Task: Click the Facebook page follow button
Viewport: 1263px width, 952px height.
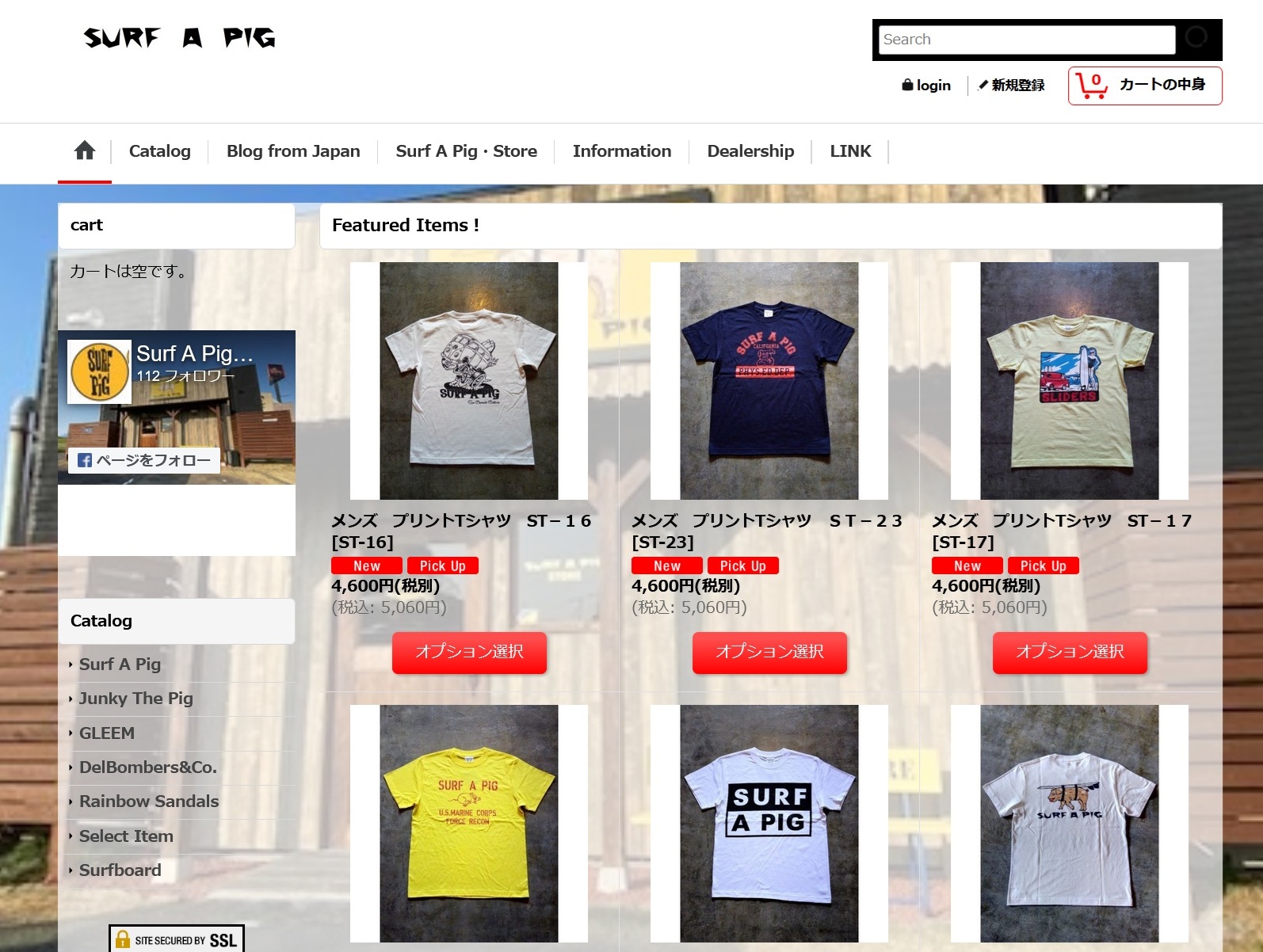Action: 143,460
